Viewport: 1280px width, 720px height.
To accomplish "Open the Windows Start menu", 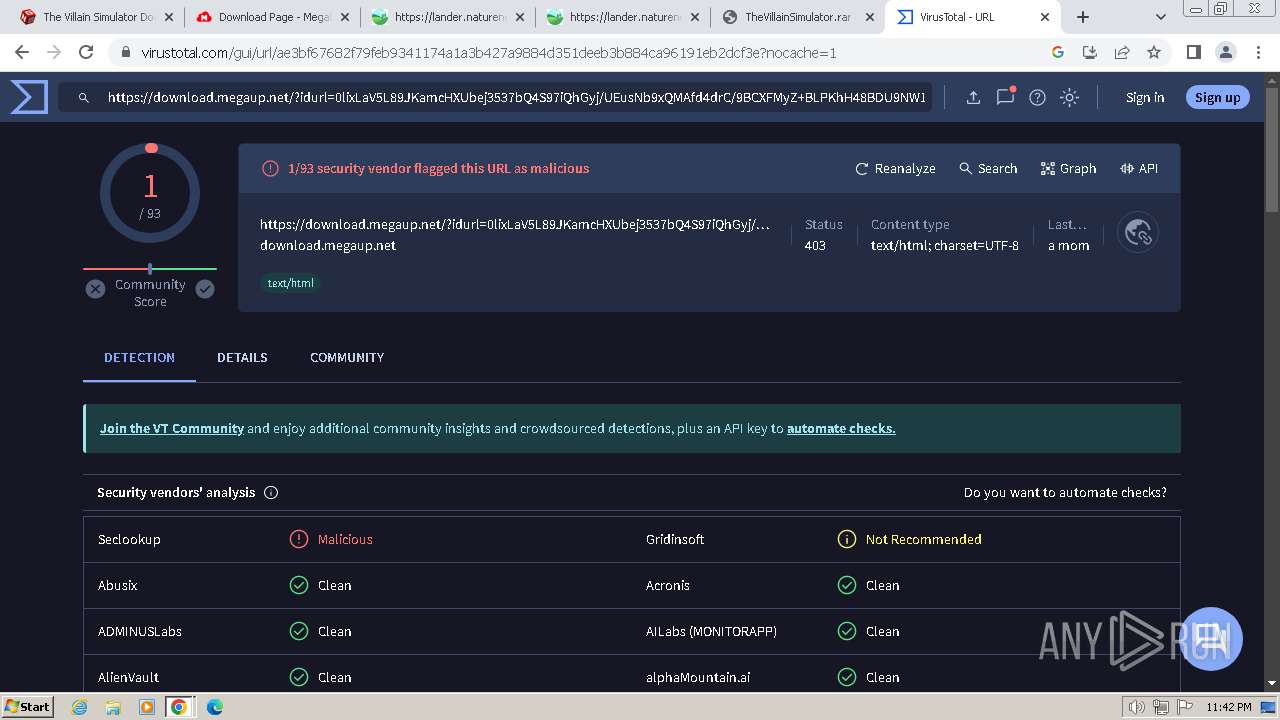I will tap(27, 706).
